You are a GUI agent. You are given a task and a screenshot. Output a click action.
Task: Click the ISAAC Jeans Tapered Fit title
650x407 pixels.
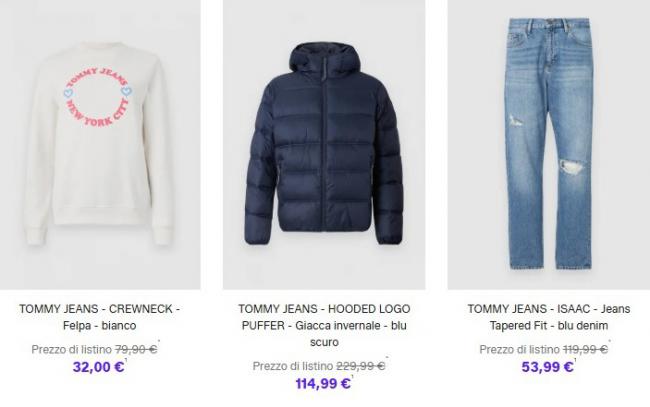pos(549,317)
